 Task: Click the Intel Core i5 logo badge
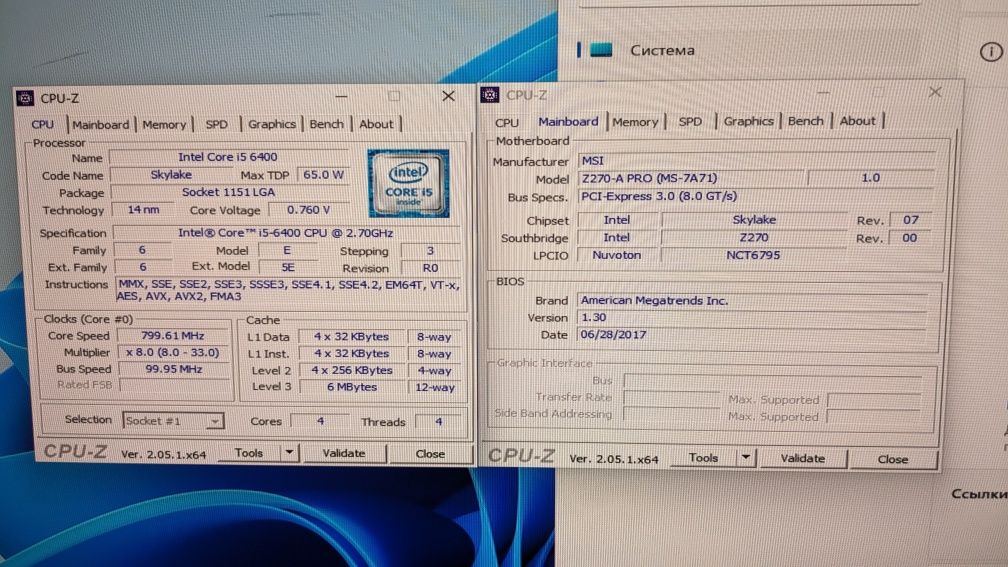(x=408, y=183)
